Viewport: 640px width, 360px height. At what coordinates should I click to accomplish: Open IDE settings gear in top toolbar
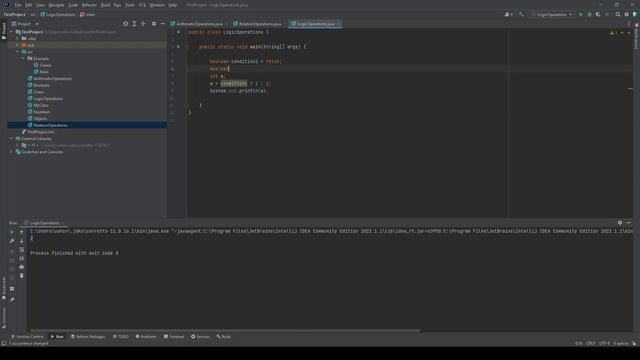627,14
